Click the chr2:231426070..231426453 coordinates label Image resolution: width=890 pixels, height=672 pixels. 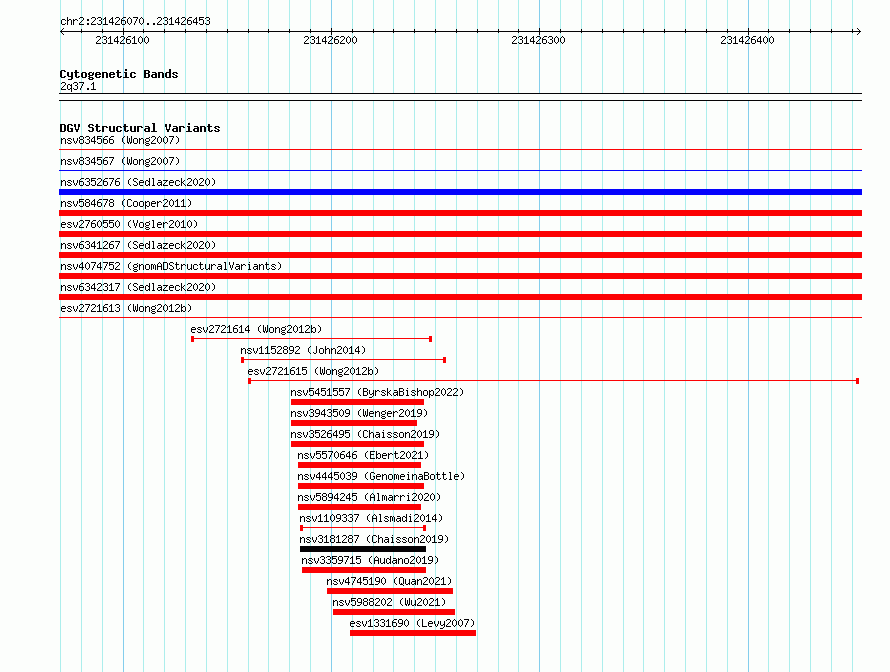point(135,21)
